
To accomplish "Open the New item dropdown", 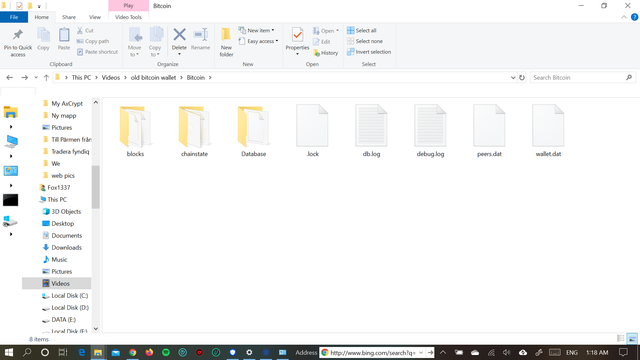I will 257,31.
